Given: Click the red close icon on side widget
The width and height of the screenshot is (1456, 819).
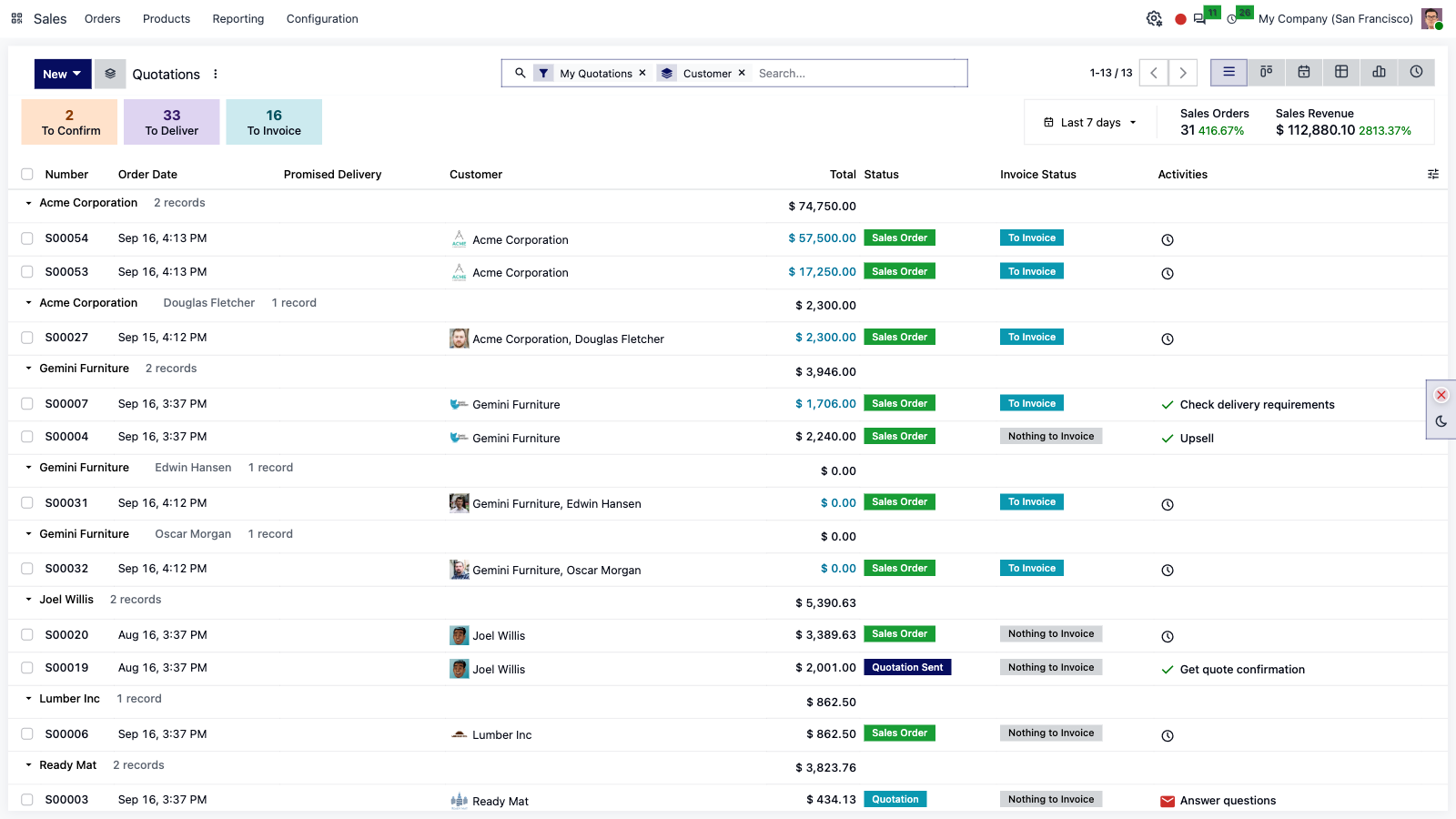Looking at the screenshot, I should coord(1441,395).
